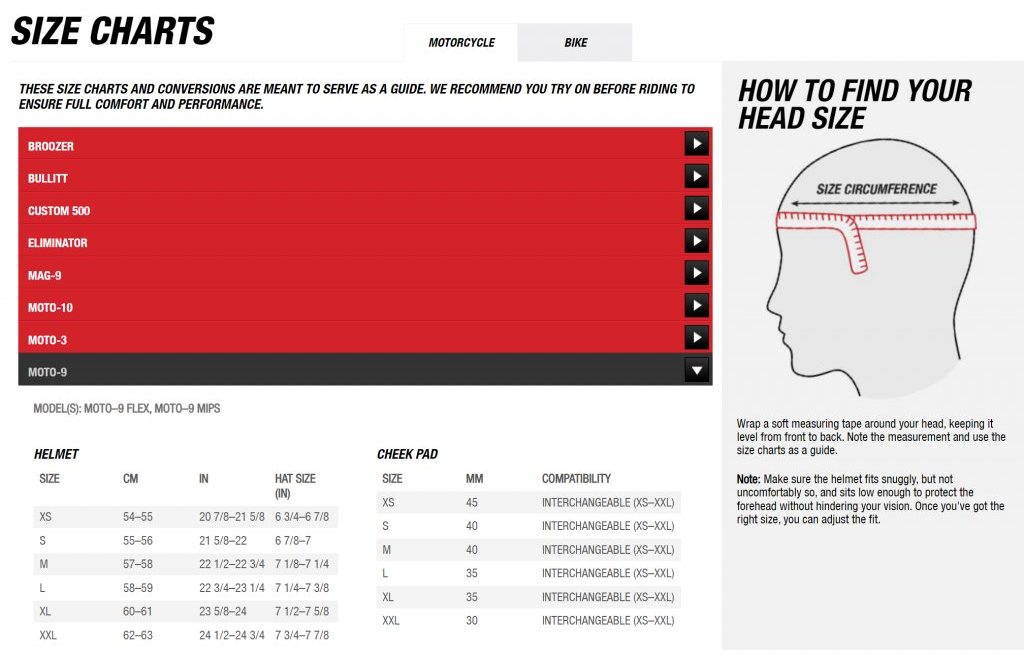Click the 20 7/8–21 5/8 inch value
Screen dimensions: 1024x666
pos(232,517)
